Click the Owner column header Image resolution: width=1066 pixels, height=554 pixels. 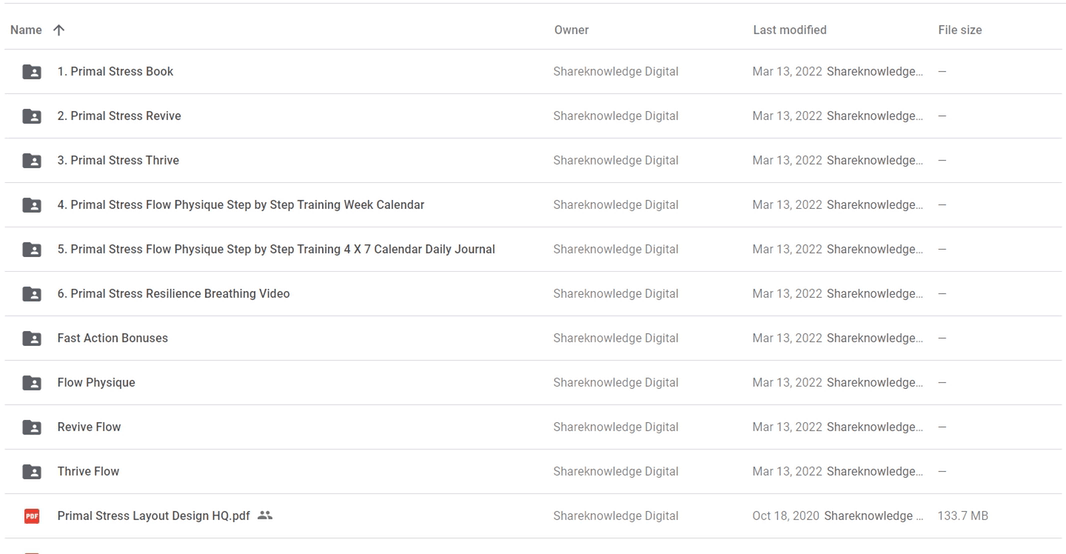[571, 30]
